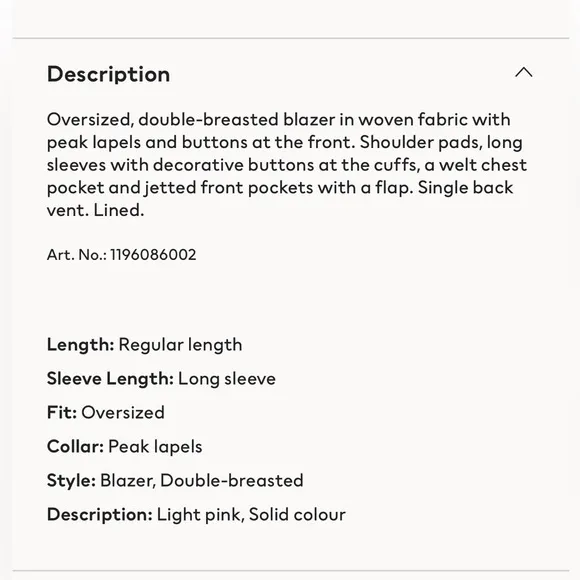
Task: Click the 'Art. No.:' label
Action: 77,255
